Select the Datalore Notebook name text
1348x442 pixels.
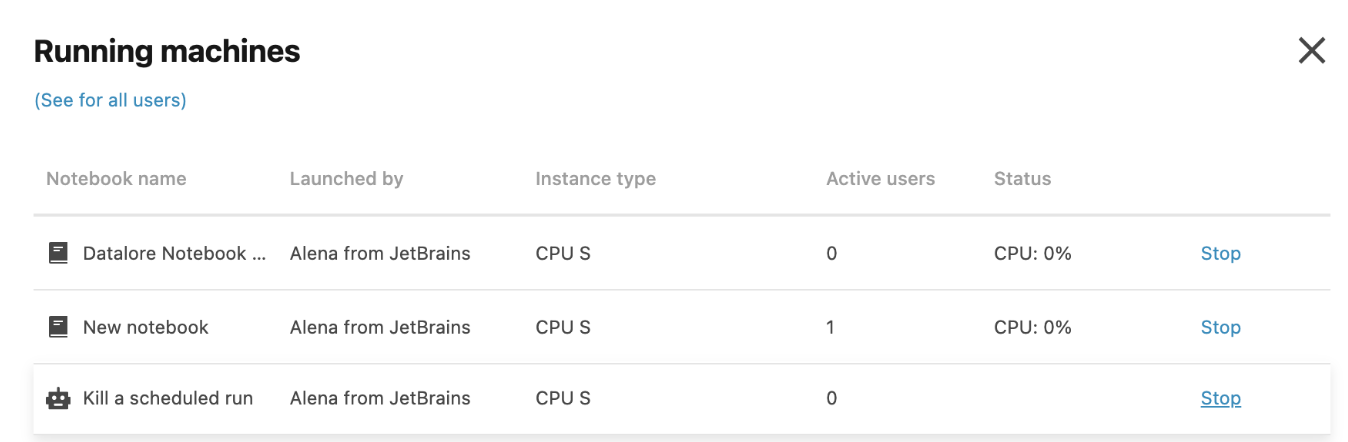(x=175, y=254)
